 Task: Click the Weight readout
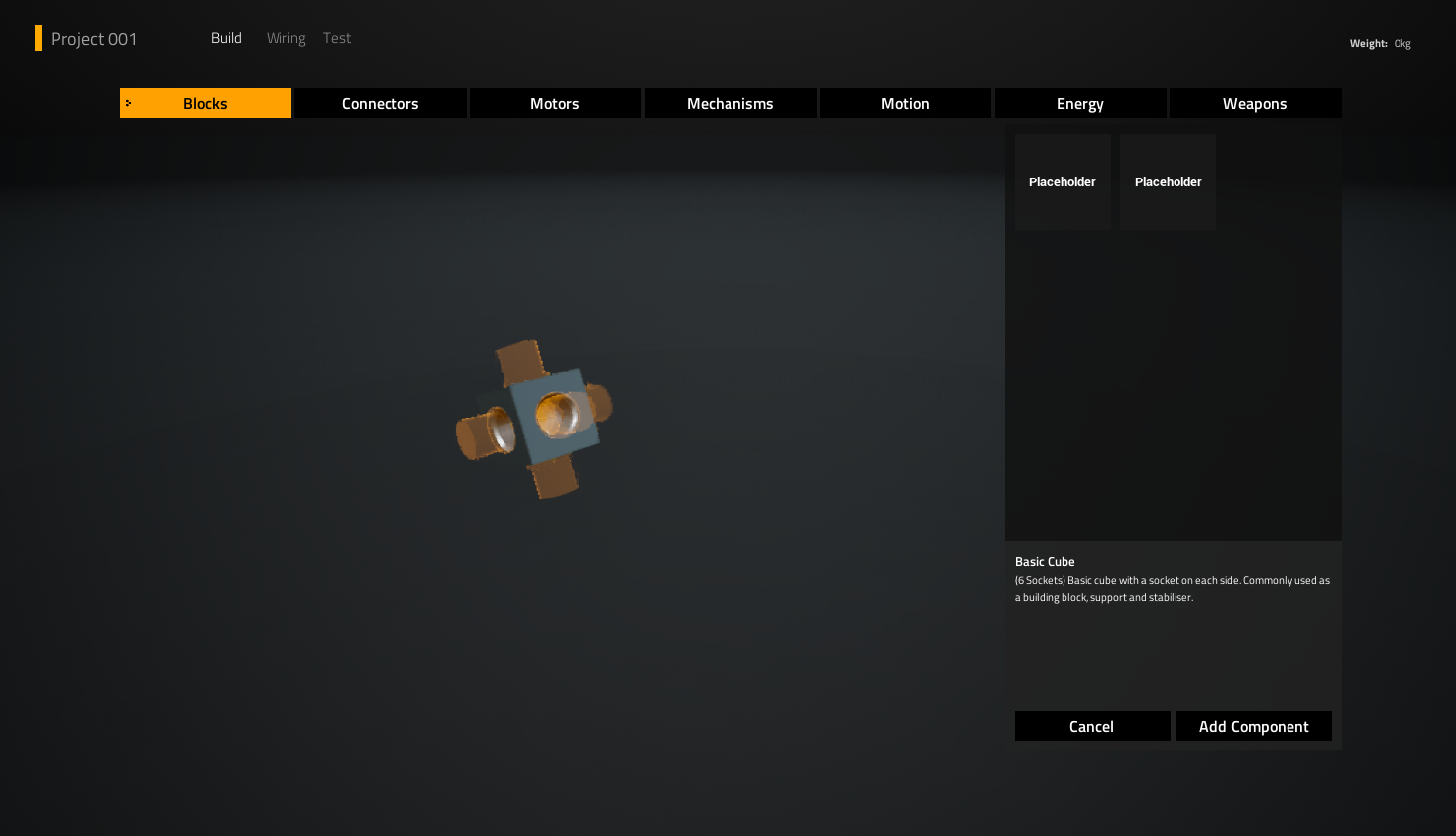click(1380, 43)
